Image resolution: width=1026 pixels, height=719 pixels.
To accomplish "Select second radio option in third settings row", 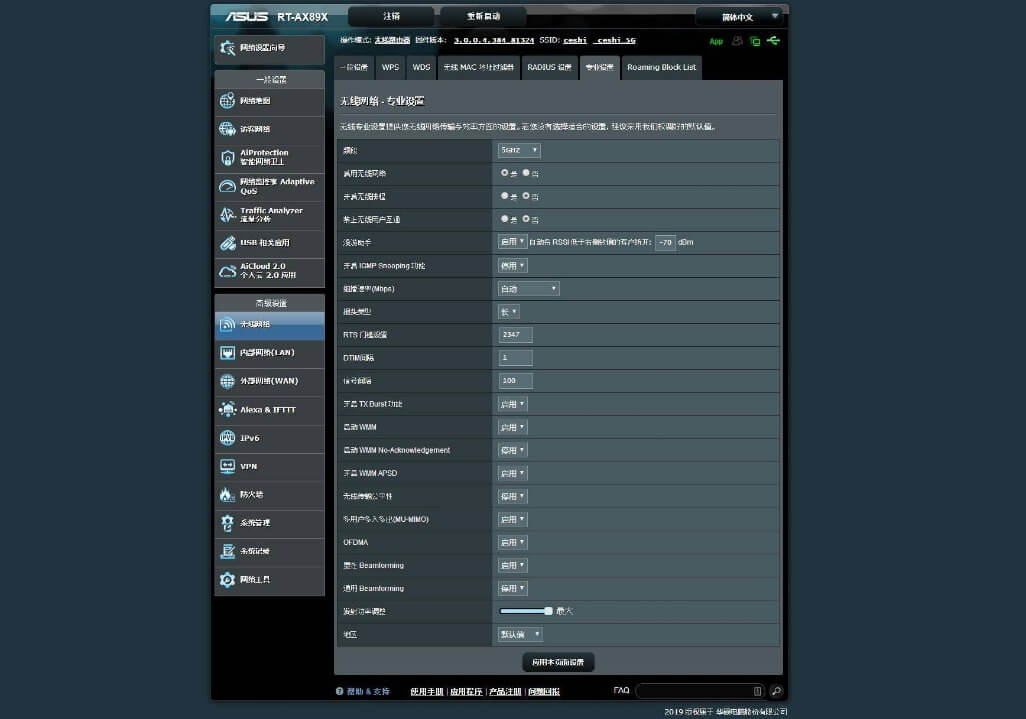I will coord(526,196).
